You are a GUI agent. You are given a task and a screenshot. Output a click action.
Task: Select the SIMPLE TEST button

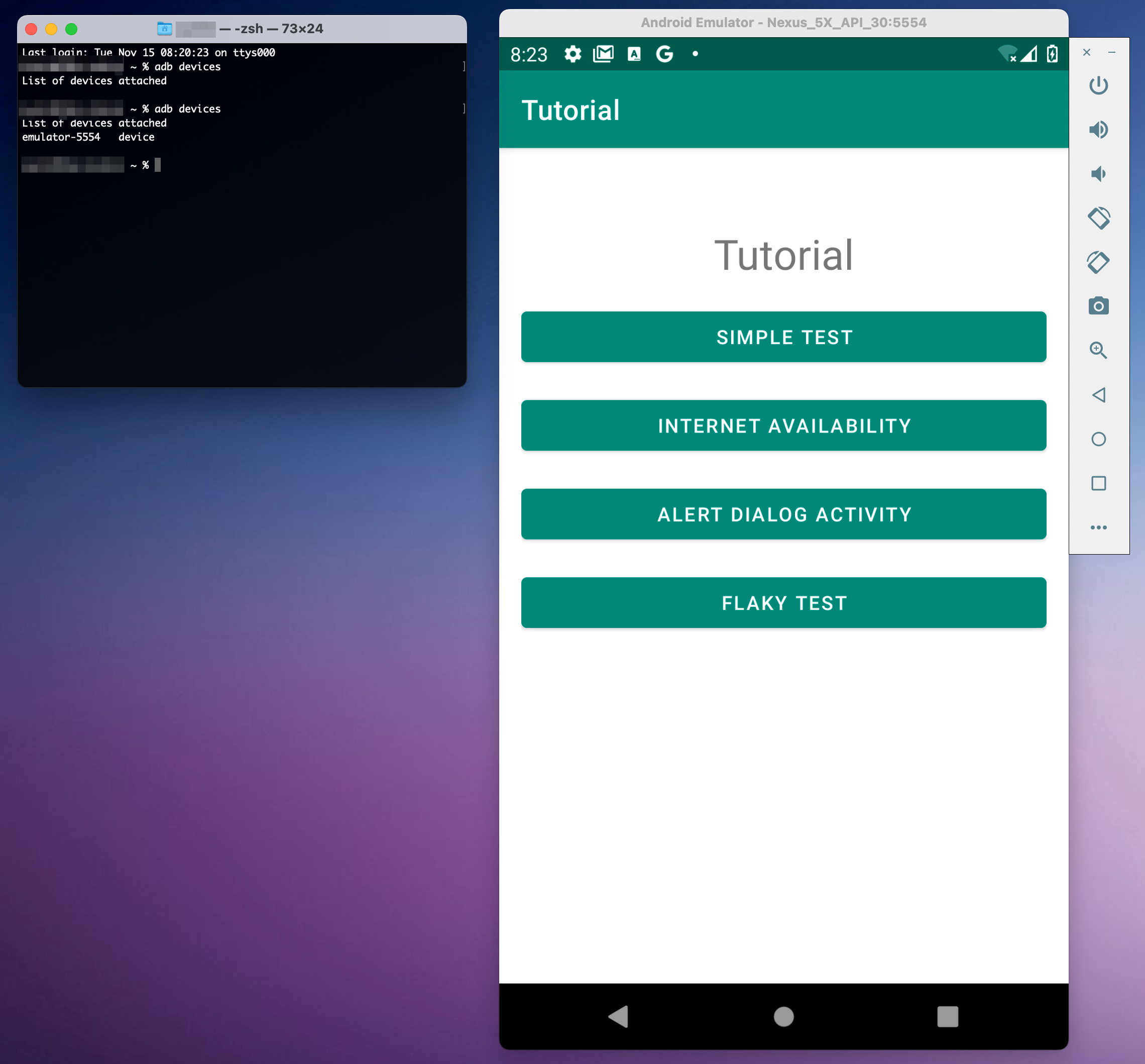coord(784,337)
